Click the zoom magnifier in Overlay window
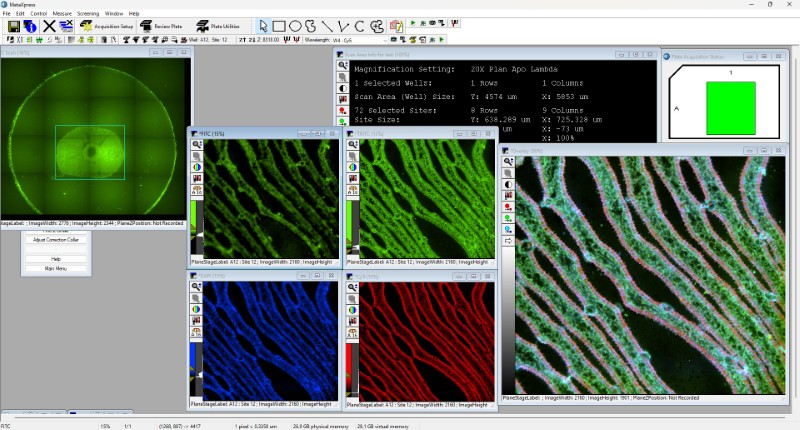 pyautogui.click(x=508, y=161)
